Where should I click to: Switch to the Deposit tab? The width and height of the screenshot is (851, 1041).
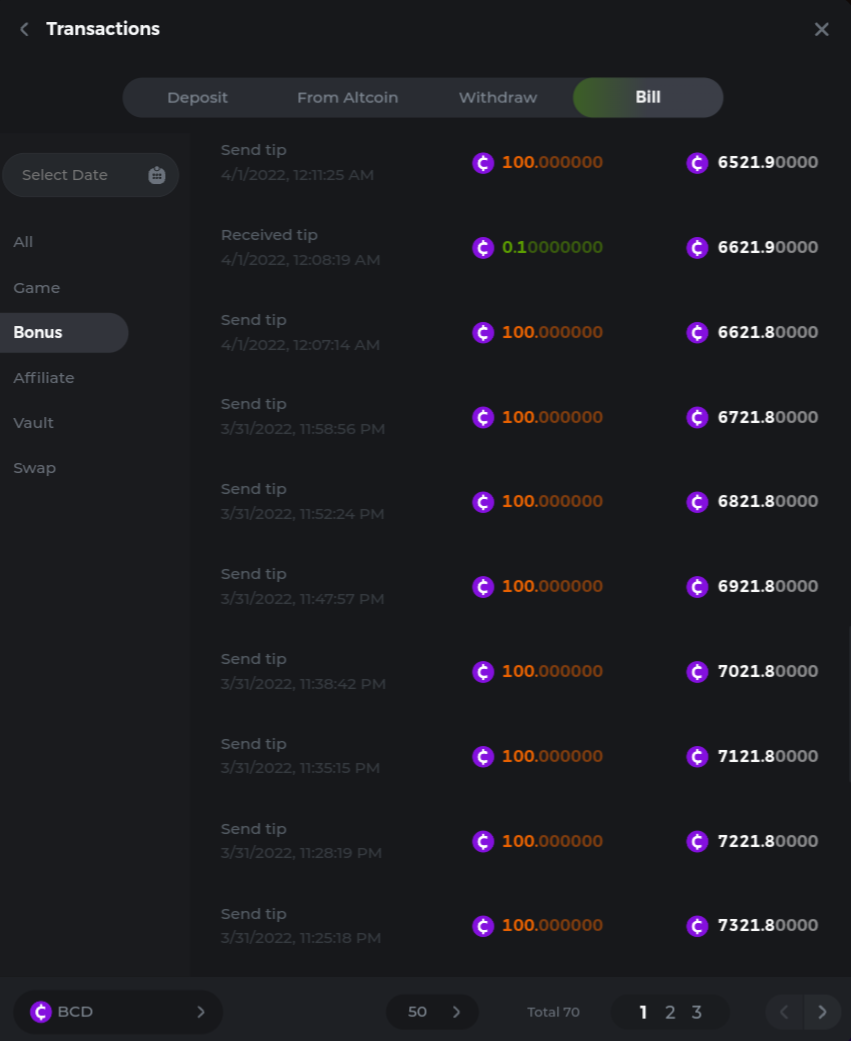point(197,98)
